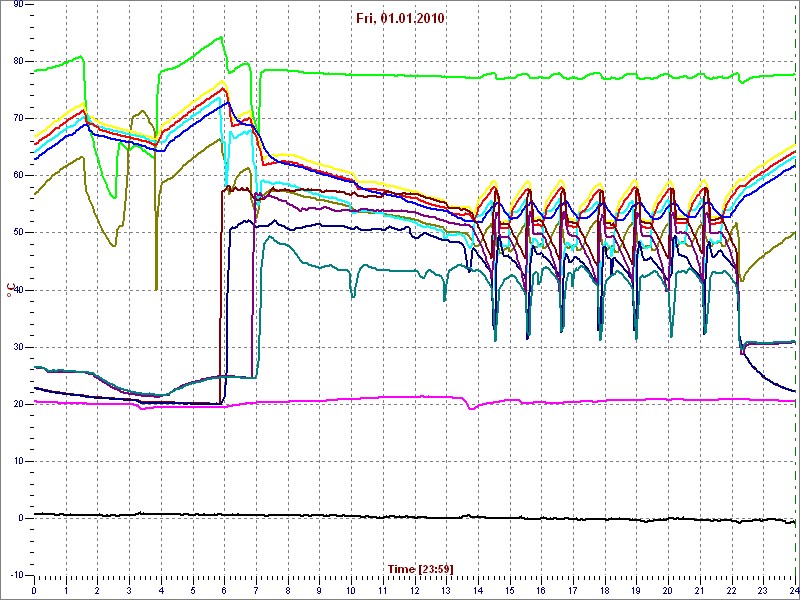The width and height of the screenshot is (800, 600).
Task: Select the 90 label on the temperature axis
Action: coord(17,5)
